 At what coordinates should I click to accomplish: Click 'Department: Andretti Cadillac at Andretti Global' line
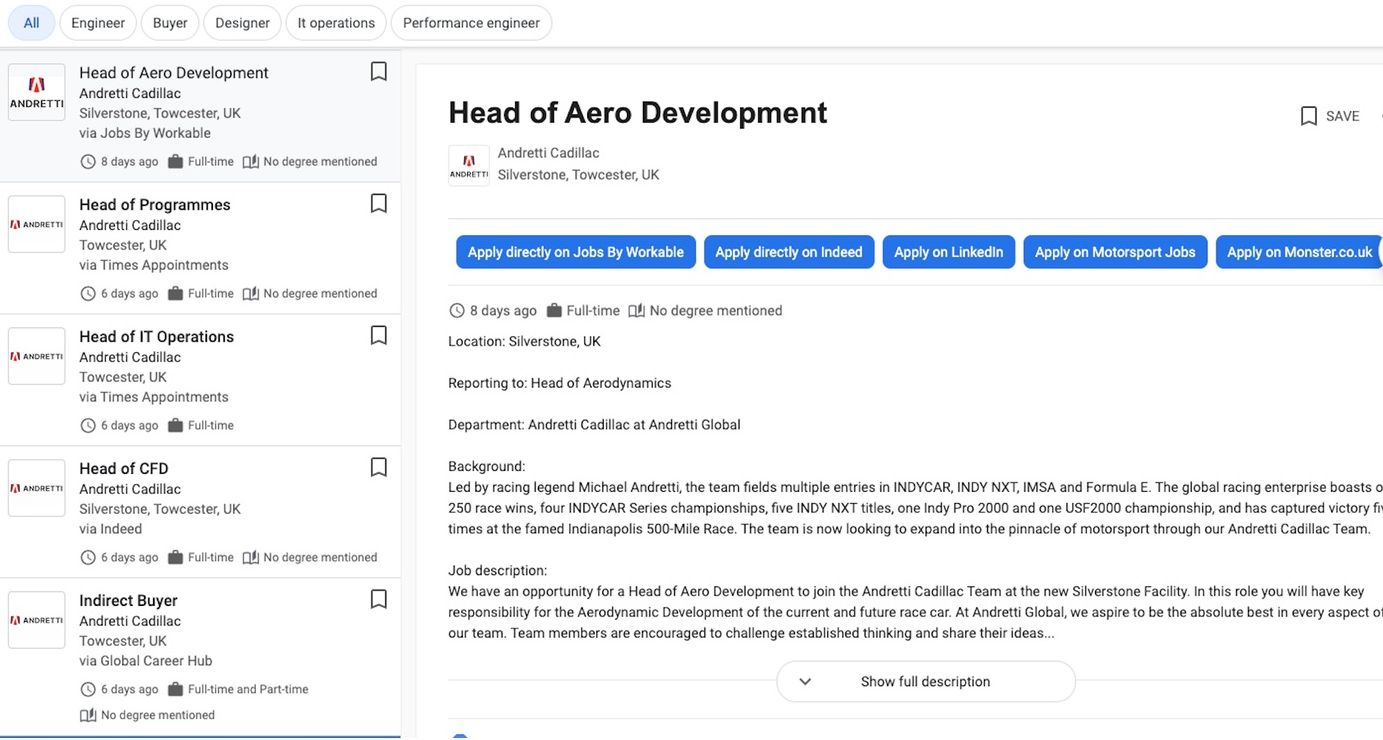click(x=594, y=425)
